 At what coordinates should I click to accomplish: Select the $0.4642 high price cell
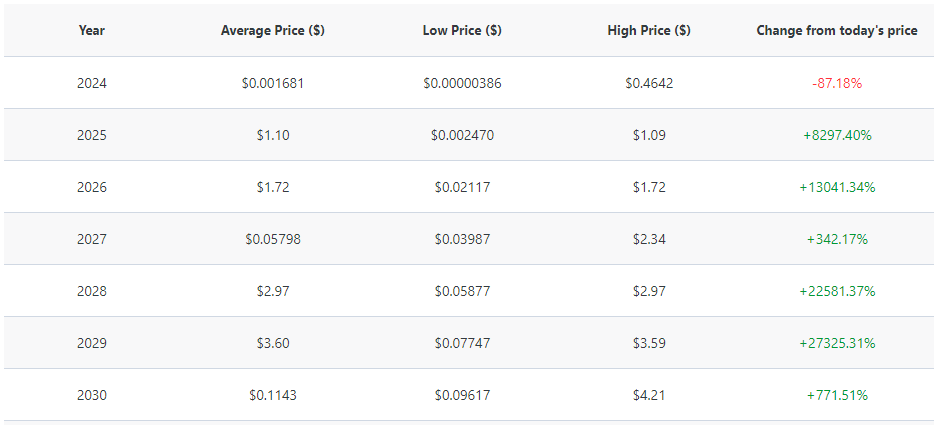649,83
